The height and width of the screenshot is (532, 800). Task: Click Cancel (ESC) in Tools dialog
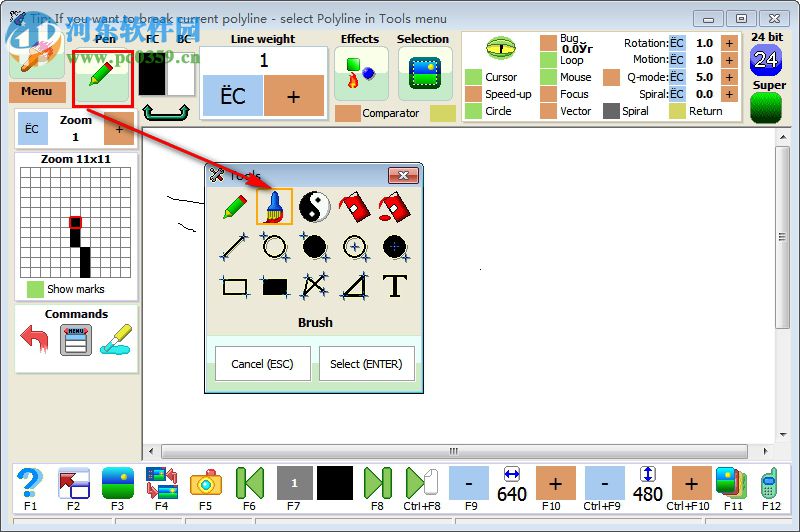[262, 364]
